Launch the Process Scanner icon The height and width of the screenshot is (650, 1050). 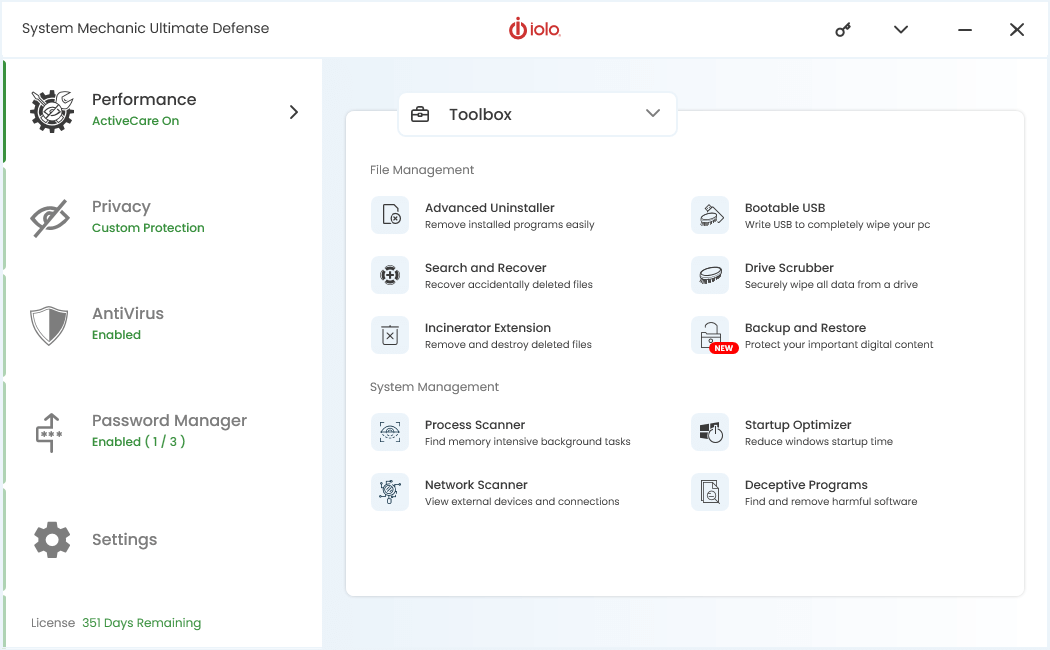point(390,432)
